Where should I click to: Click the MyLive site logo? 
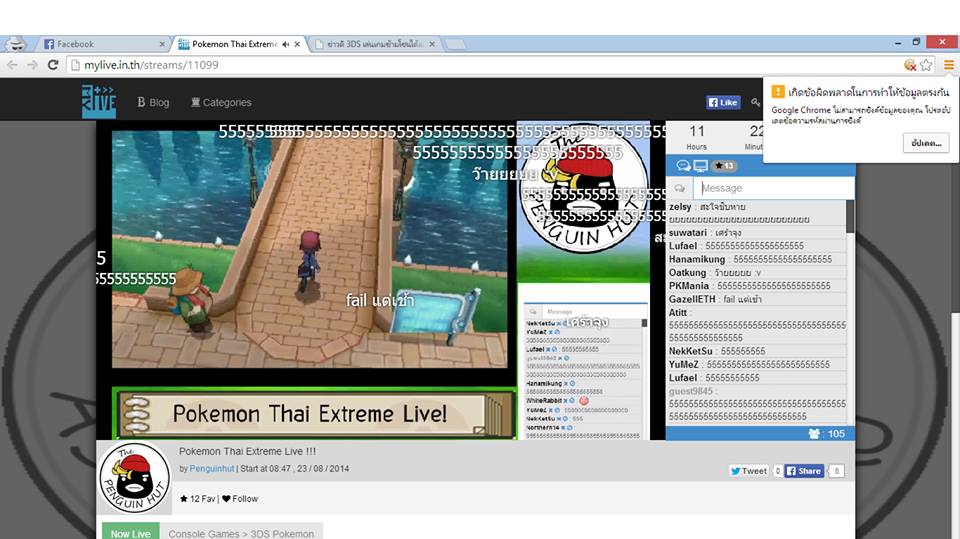[x=99, y=102]
